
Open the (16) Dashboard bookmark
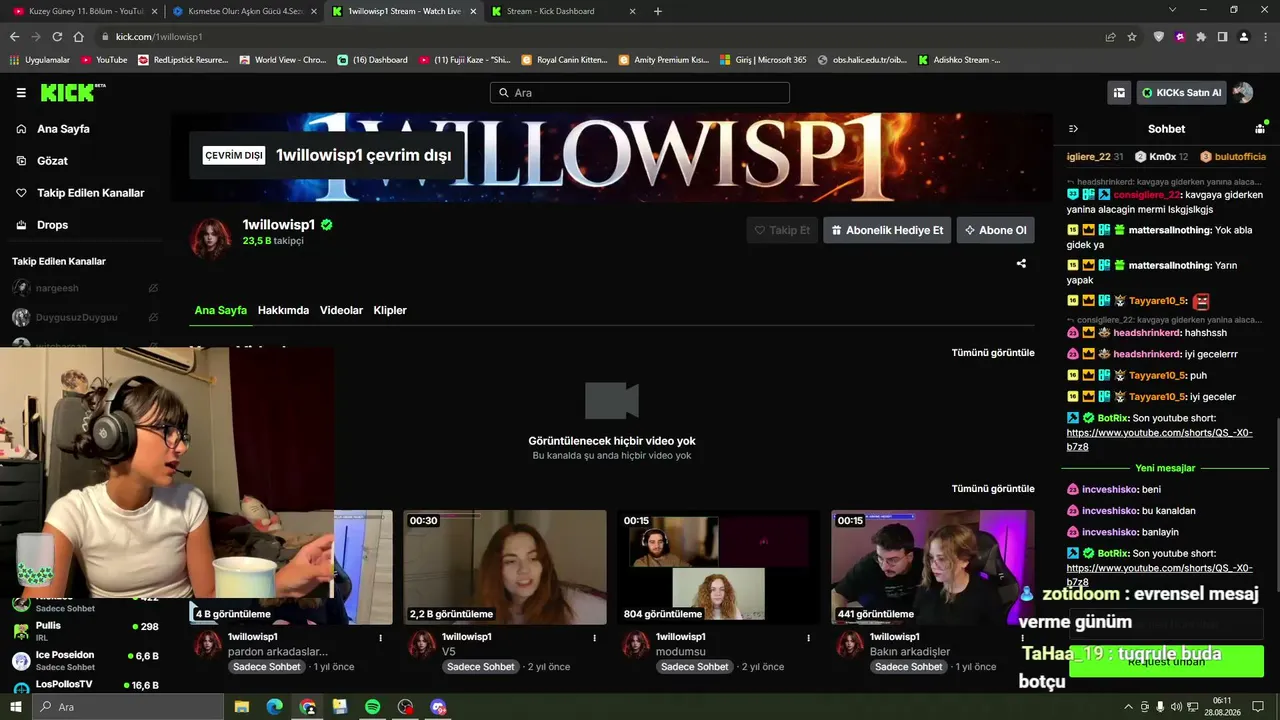pos(372,60)
